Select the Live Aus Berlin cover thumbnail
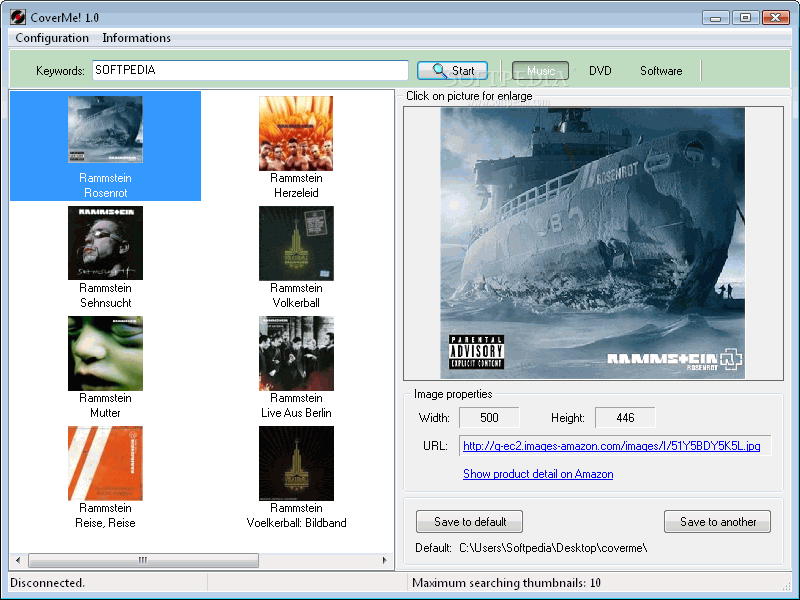The width and height of the screenshot is (800, 600). 296,353
